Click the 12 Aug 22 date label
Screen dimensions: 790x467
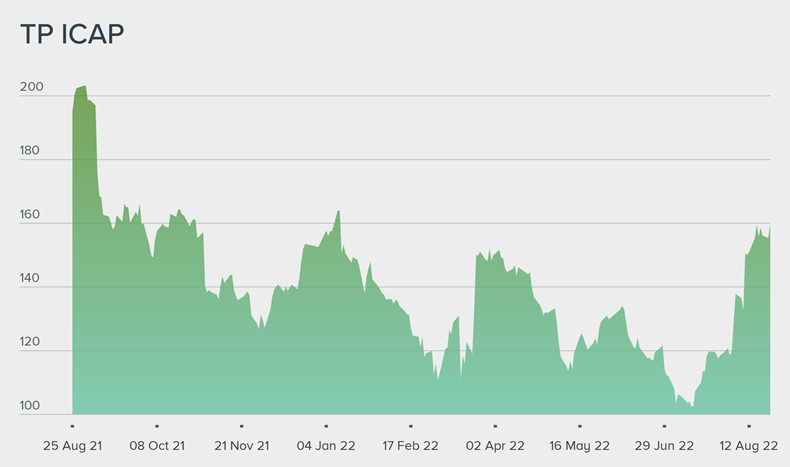click(749, 445)
